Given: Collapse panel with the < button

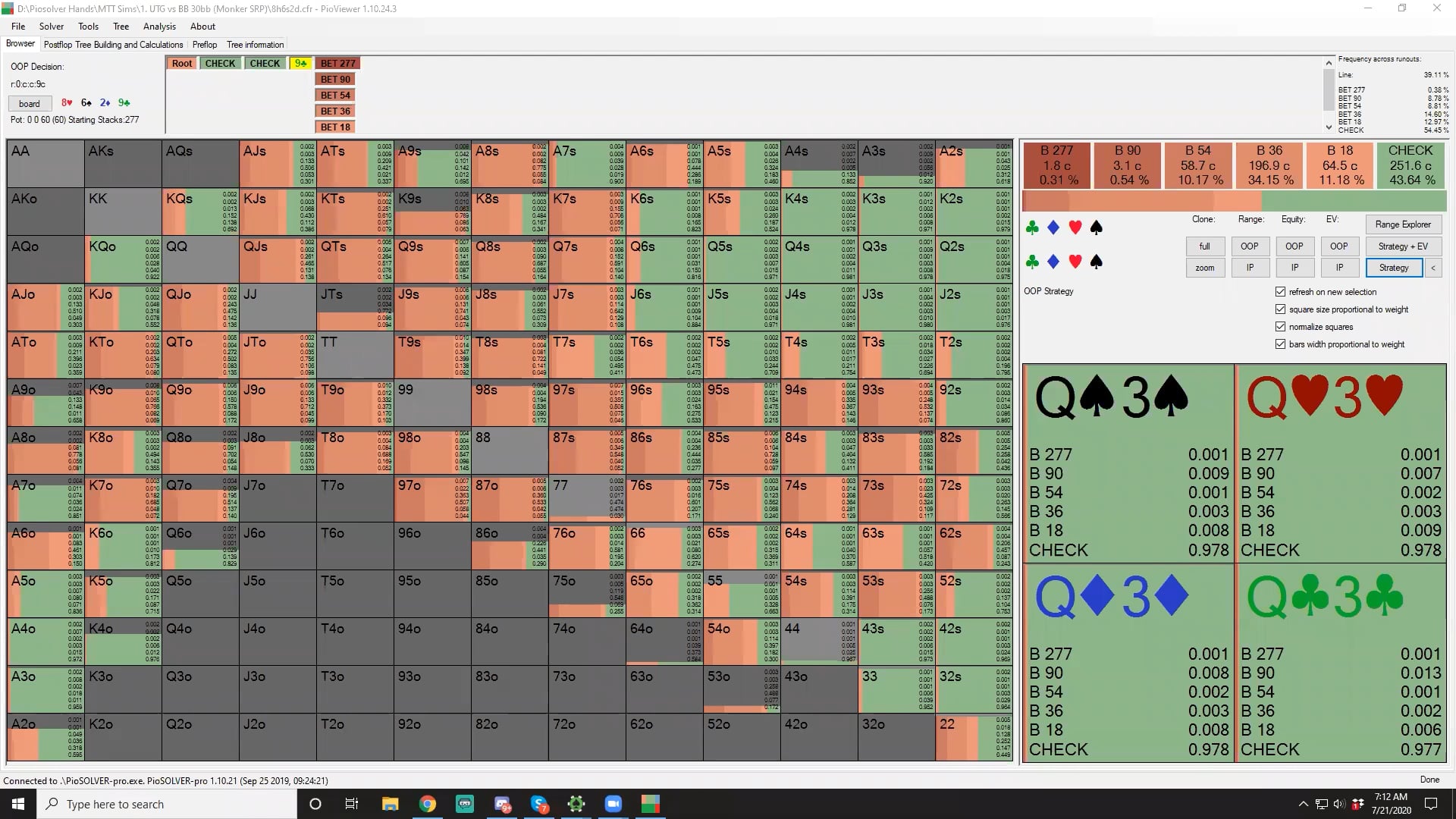Looking at the screenshot, I should [x=1433, y=268].
